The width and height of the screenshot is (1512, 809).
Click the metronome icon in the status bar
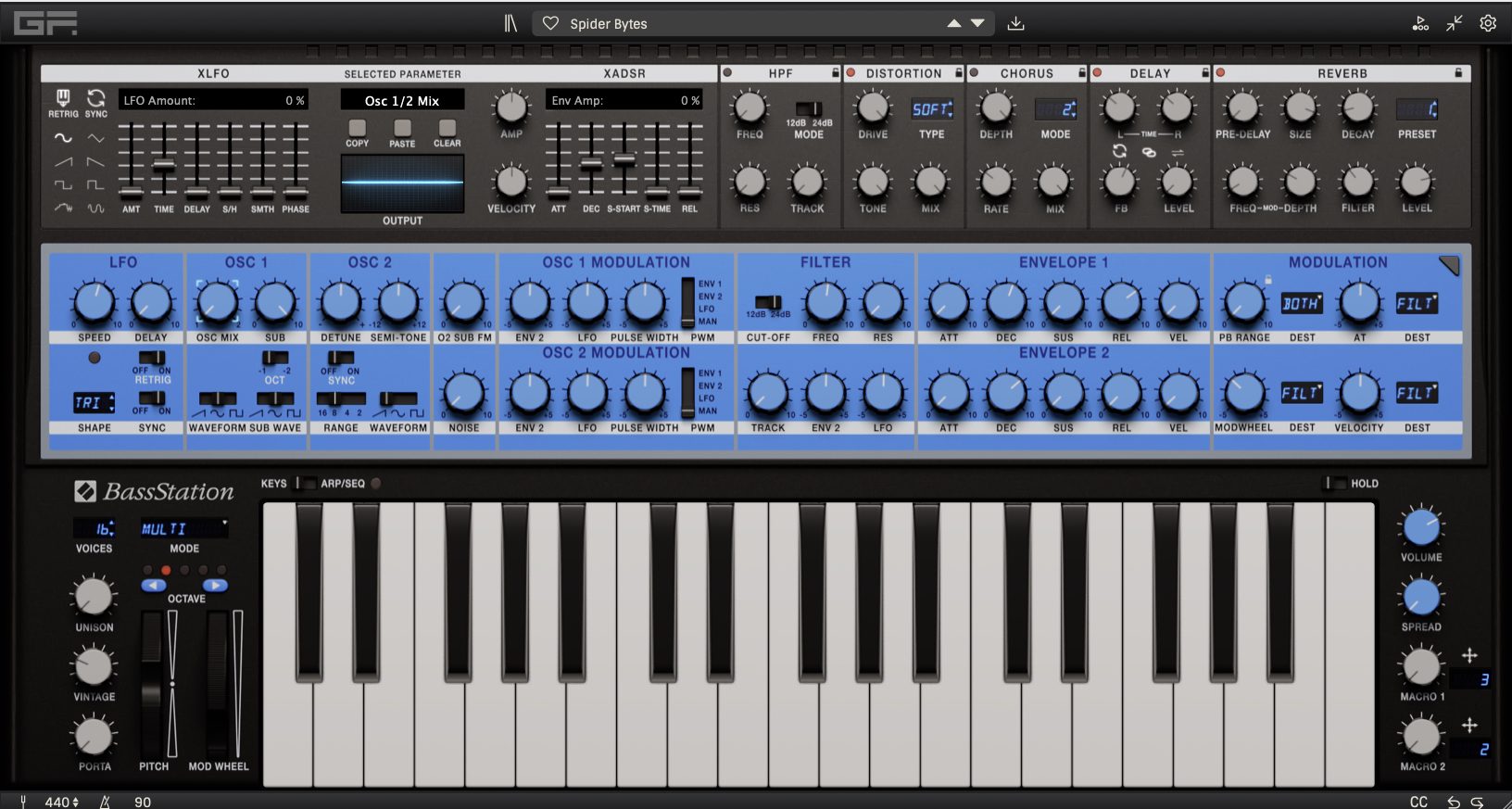[x=105, y=802]
